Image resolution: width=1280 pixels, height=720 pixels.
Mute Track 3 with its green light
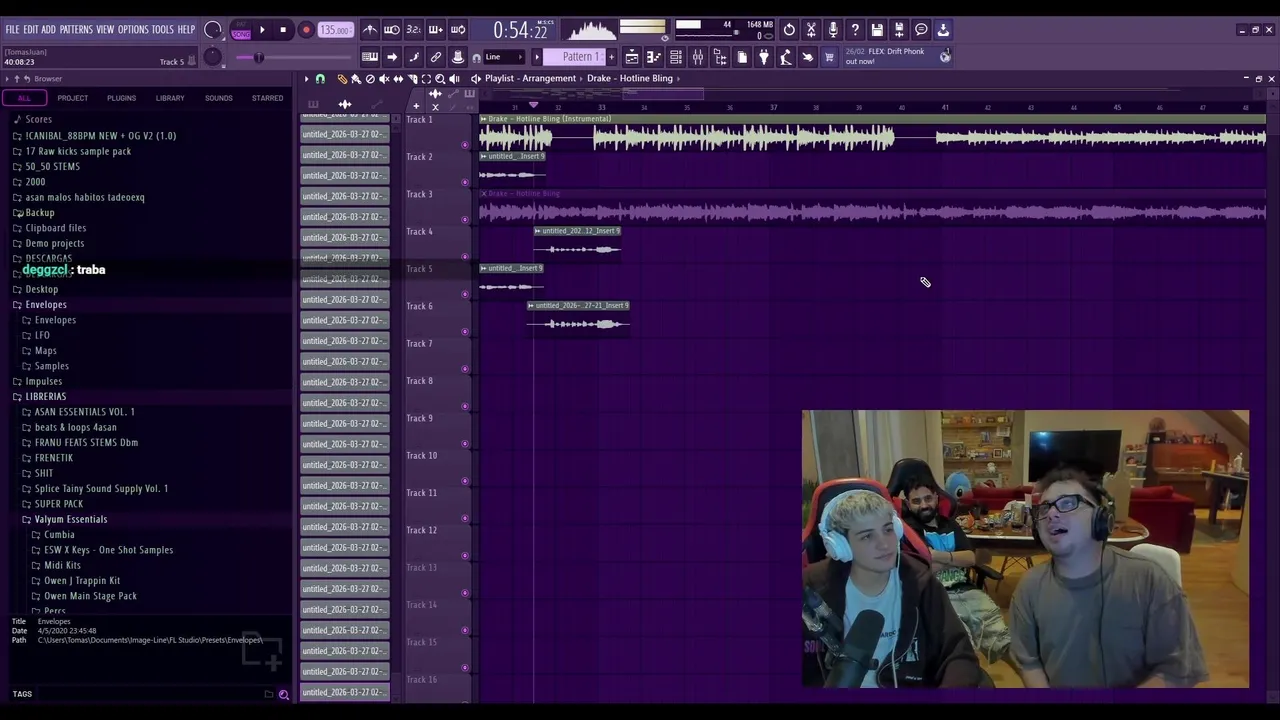(x=465, y=219)
